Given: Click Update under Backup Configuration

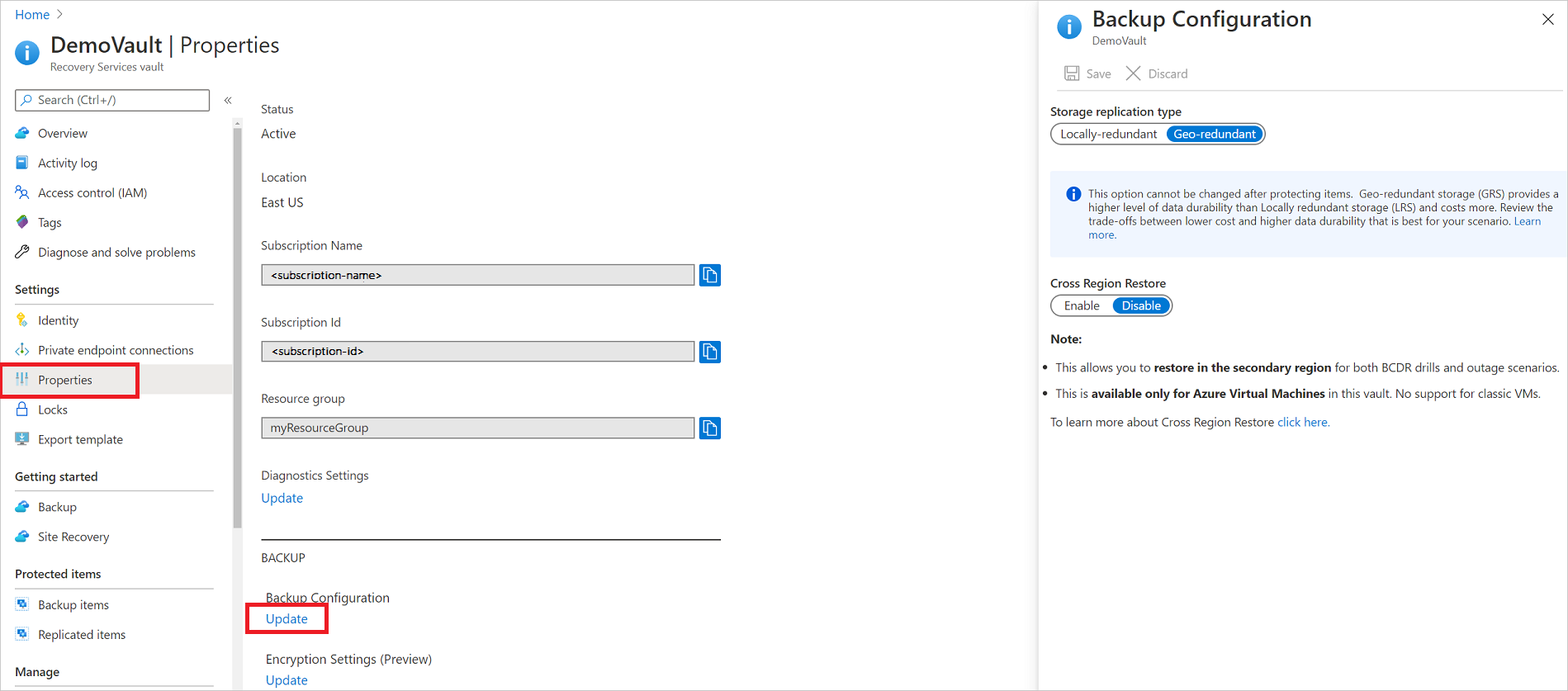Looking at the screenshot, I should 287,618.
